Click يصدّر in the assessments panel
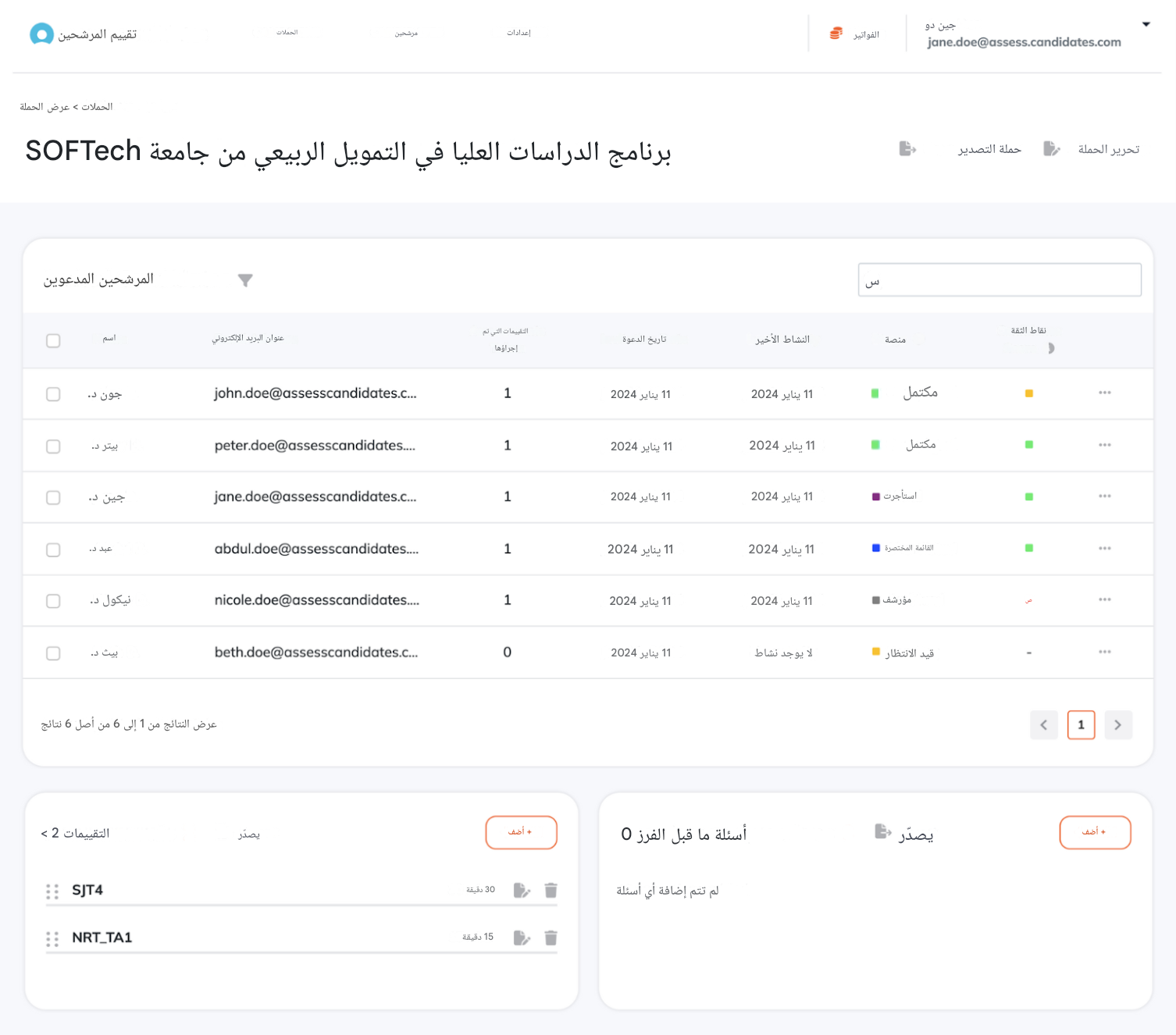Viewport: 1176px width, 1035px height. pos(249,834)
